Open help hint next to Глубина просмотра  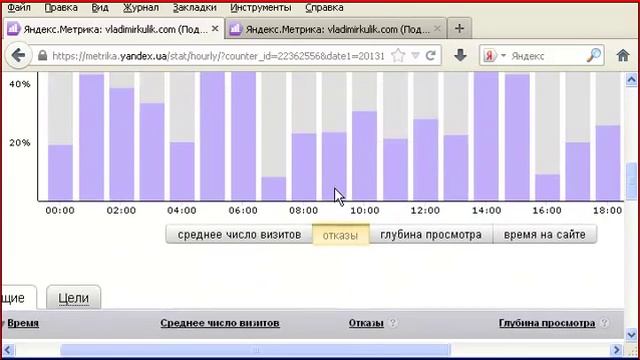[604, 323]
